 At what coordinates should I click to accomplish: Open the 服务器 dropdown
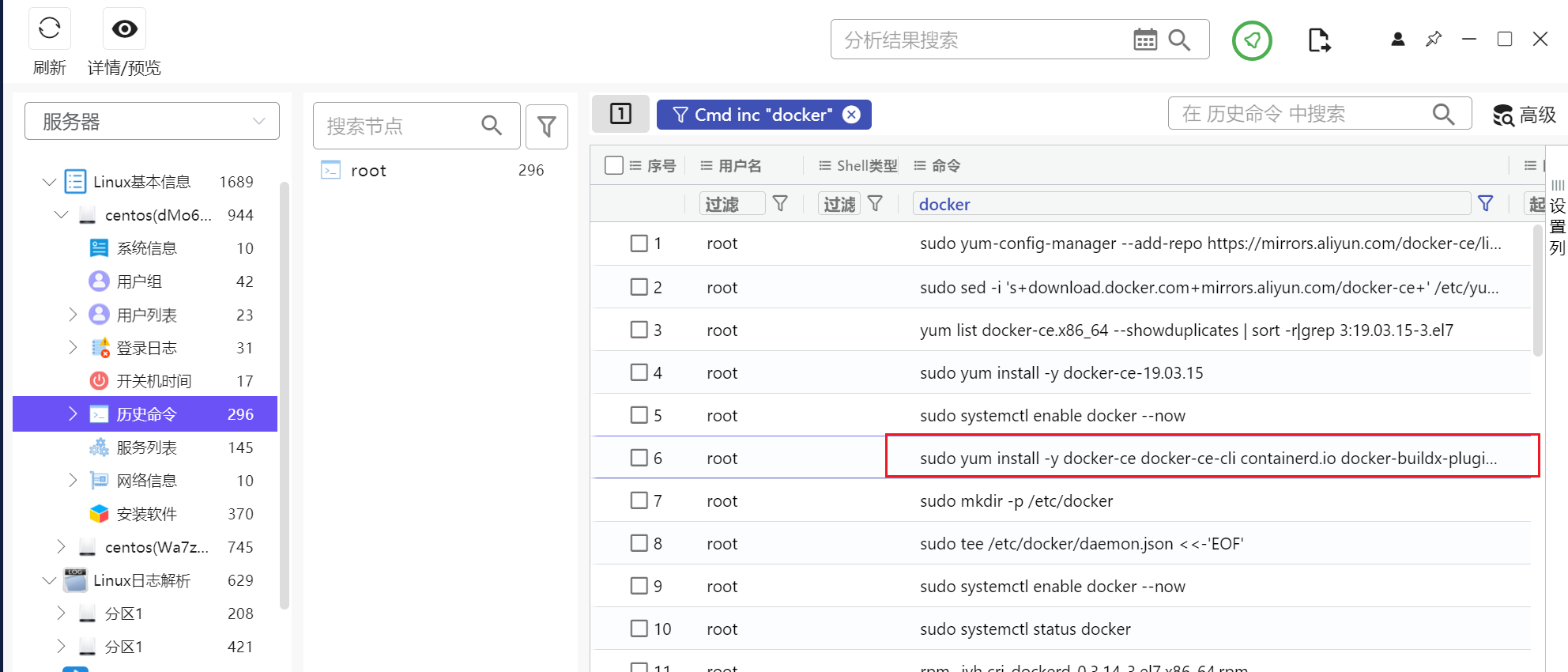(x=152, y=122)
